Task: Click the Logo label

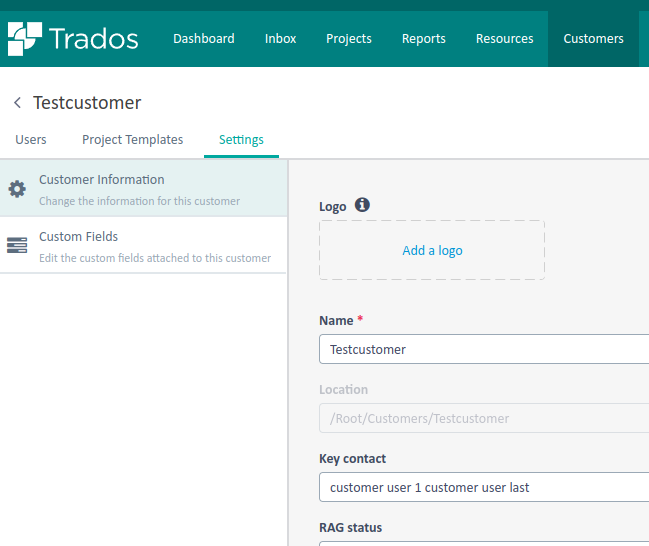Action: 332,207
